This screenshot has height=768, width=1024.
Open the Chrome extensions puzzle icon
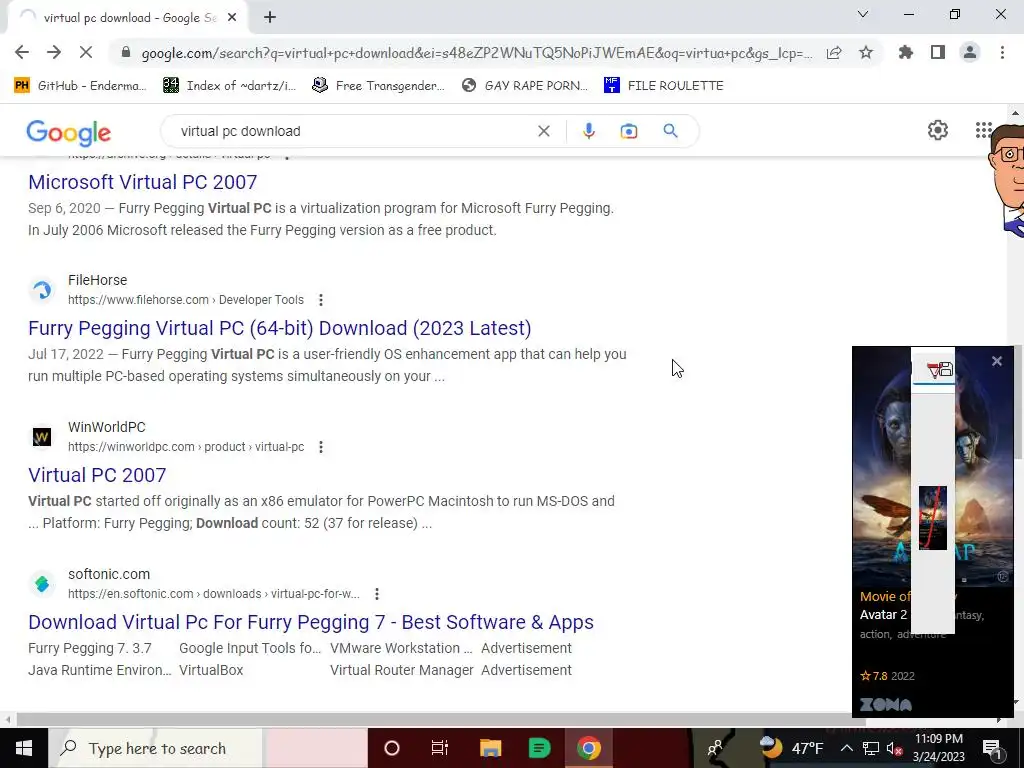tap(905, 53)
